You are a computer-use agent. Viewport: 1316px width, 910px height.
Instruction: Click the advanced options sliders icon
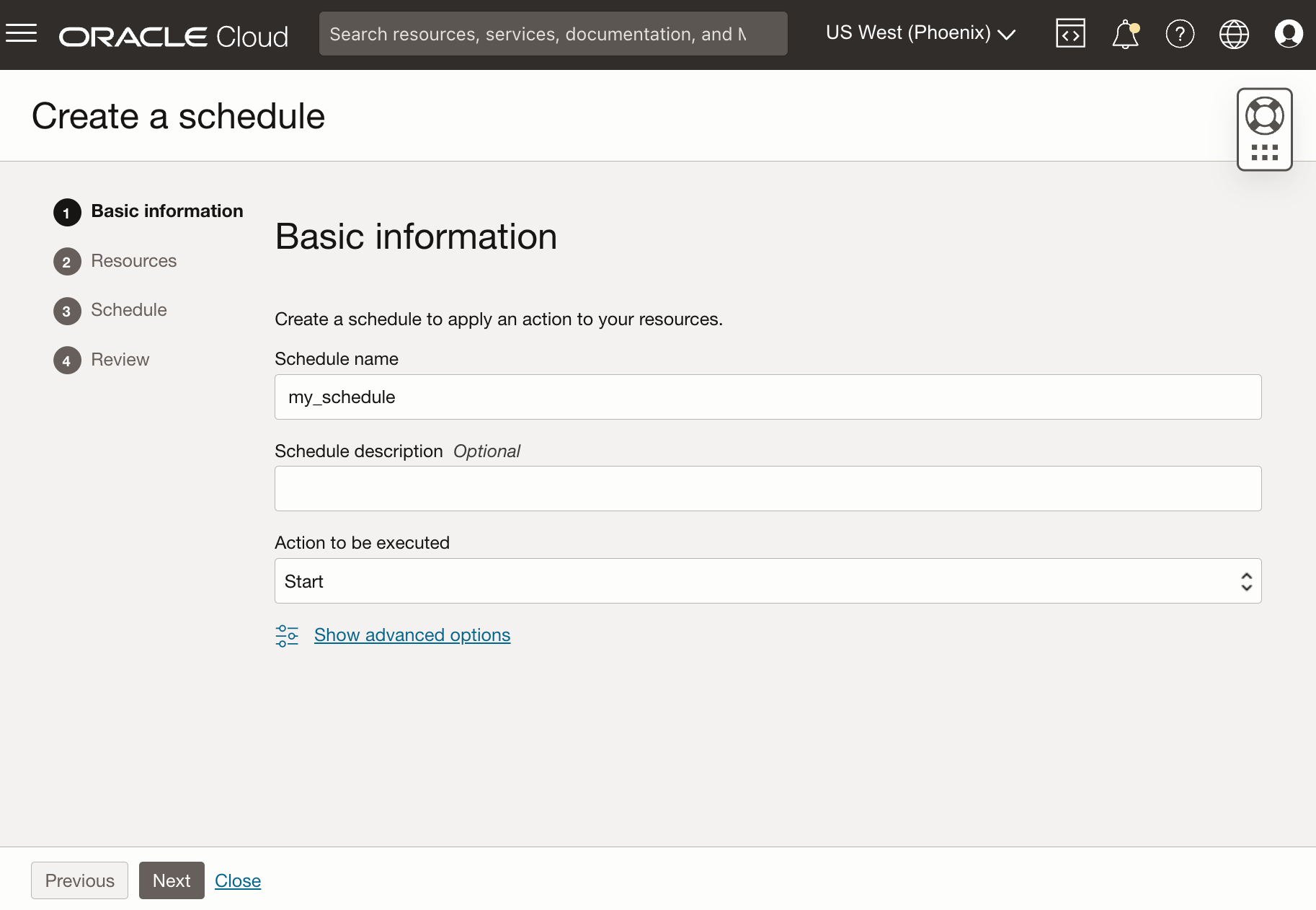coord(287,635)
